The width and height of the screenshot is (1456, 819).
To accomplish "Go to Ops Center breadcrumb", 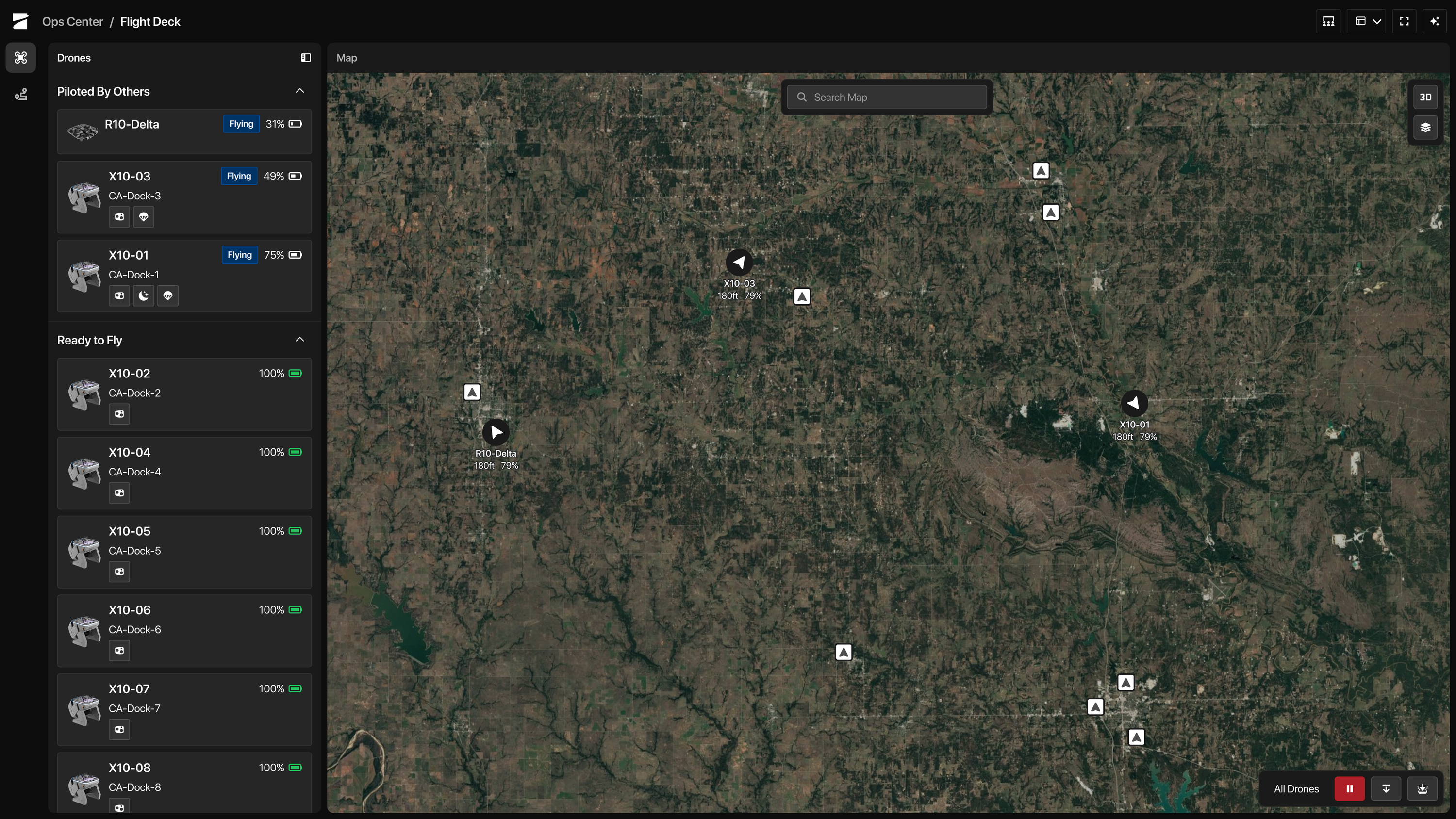I will [72, 21].
